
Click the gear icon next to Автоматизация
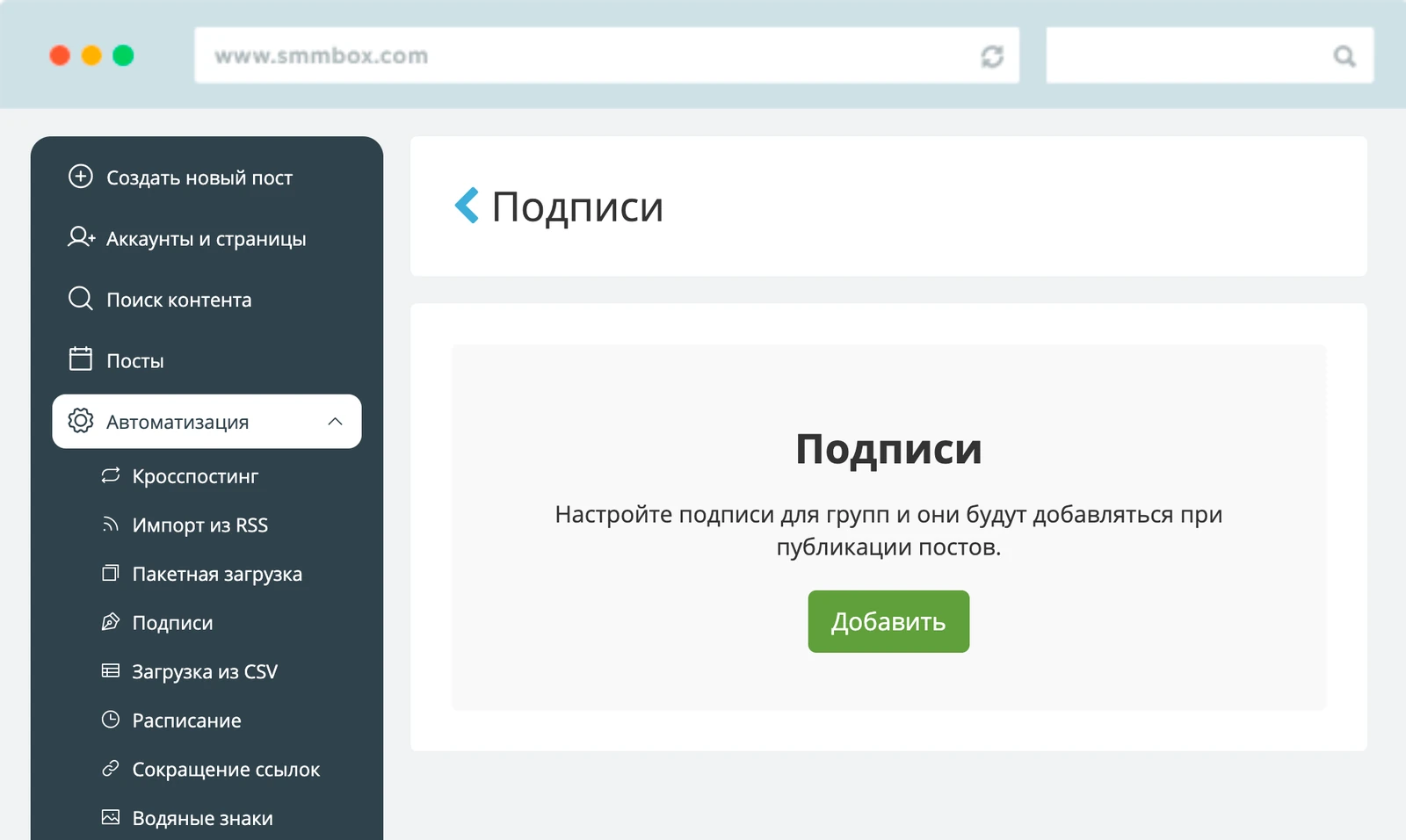81,421
